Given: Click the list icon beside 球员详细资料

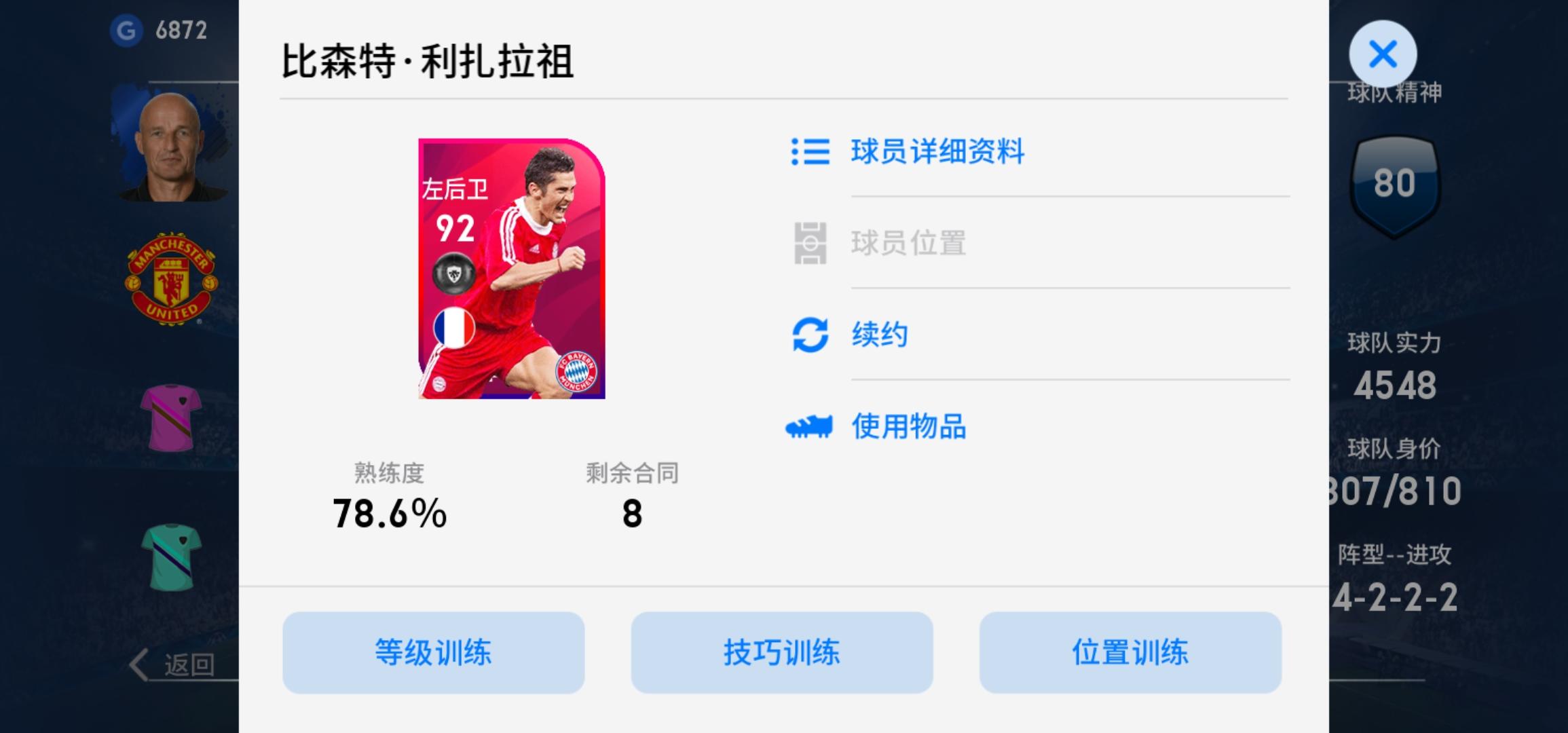Looking at the screenshot, I should click(810, 151).
